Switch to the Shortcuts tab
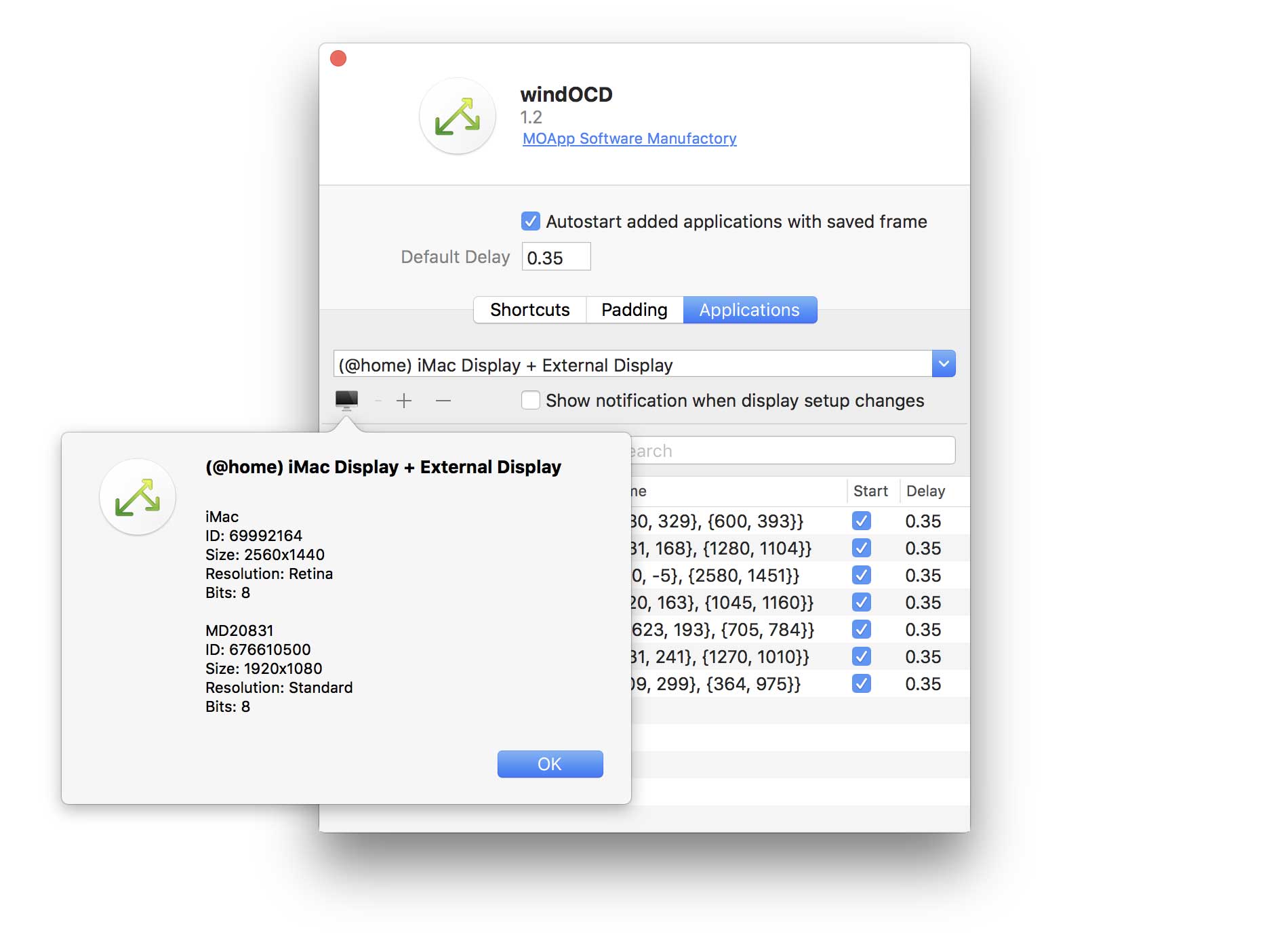Viewport: 1288px width, 941px height. tap(530, 310)
